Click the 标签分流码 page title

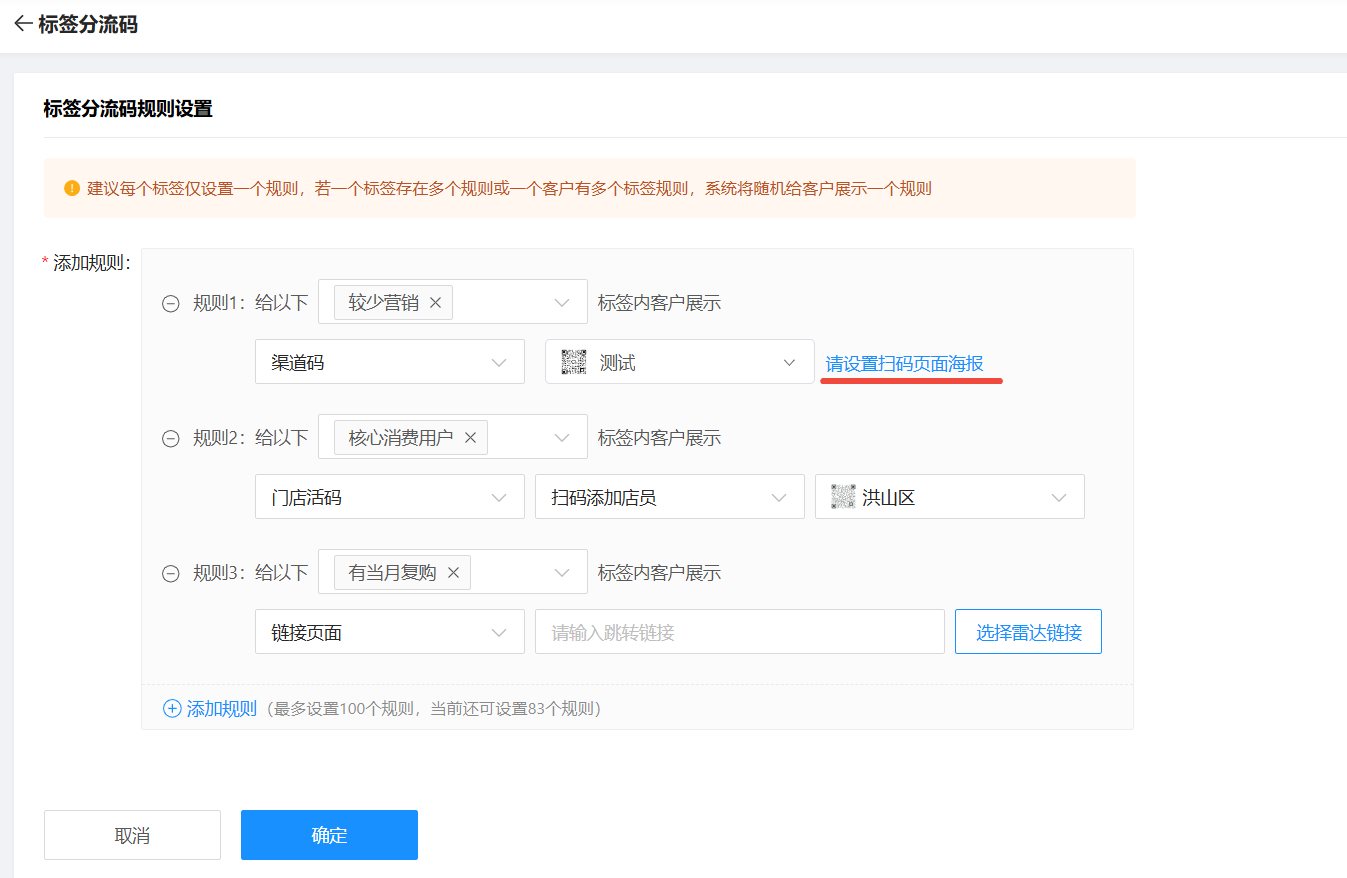88,24
